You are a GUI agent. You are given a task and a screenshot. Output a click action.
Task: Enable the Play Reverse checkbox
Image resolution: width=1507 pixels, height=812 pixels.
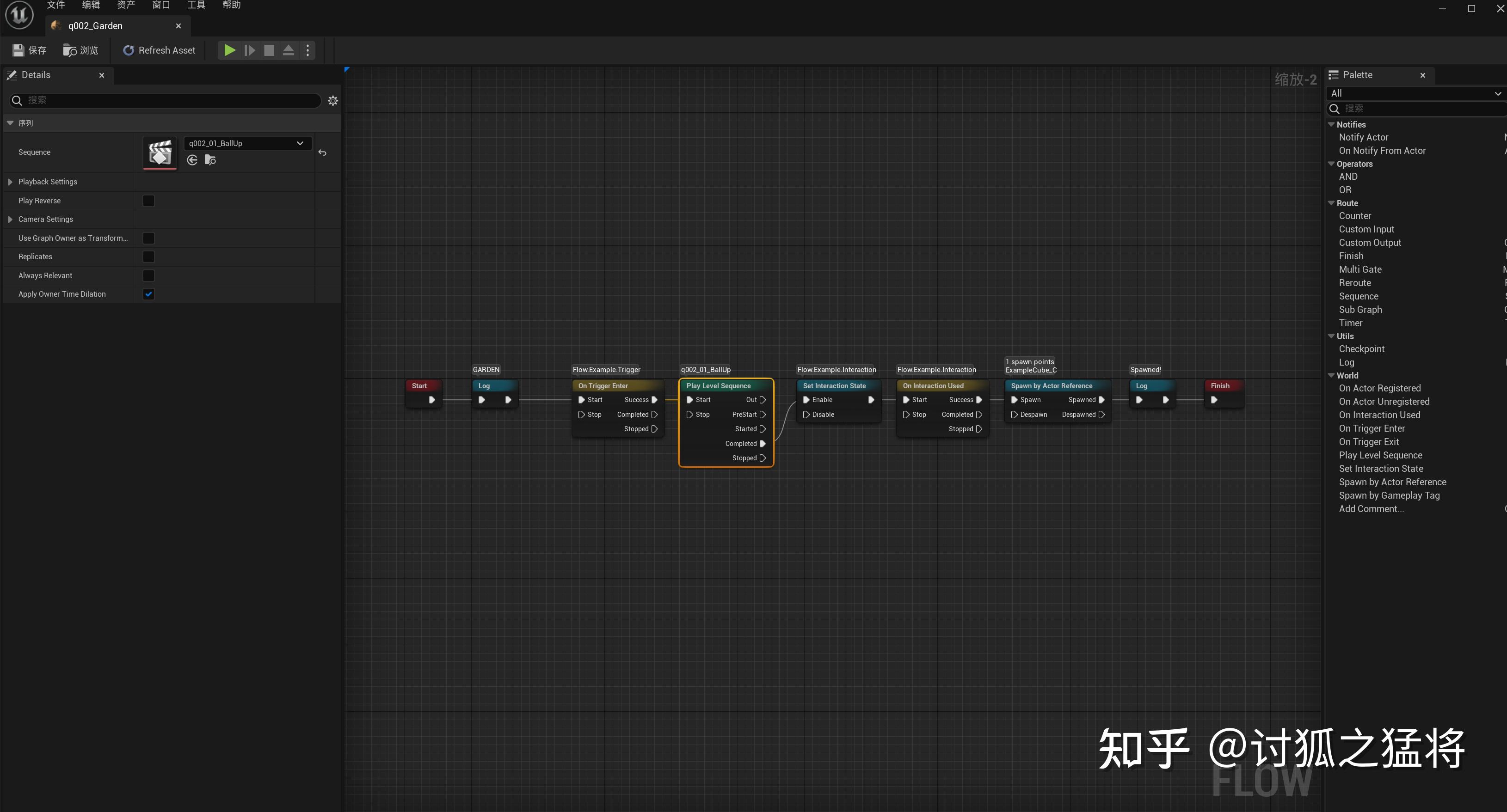point(148,201)
